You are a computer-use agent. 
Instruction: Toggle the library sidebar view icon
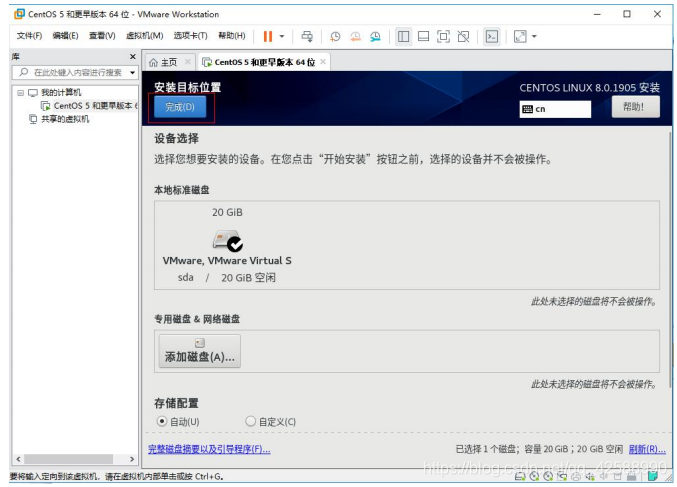pos(403,36)
